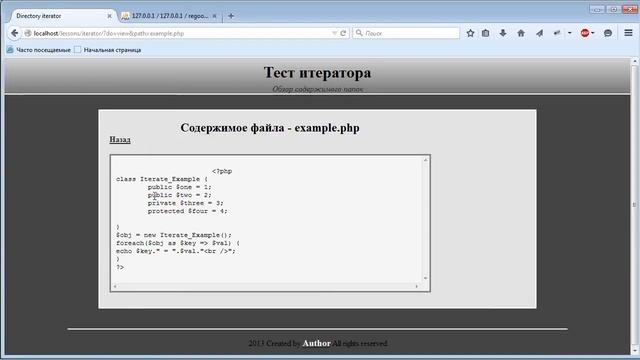Click the foreach($obj as $key line

178,243
